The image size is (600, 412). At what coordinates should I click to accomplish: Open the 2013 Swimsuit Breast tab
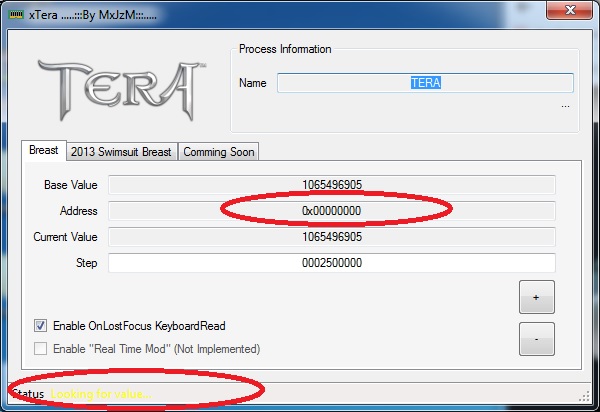(x=121, y=152)
